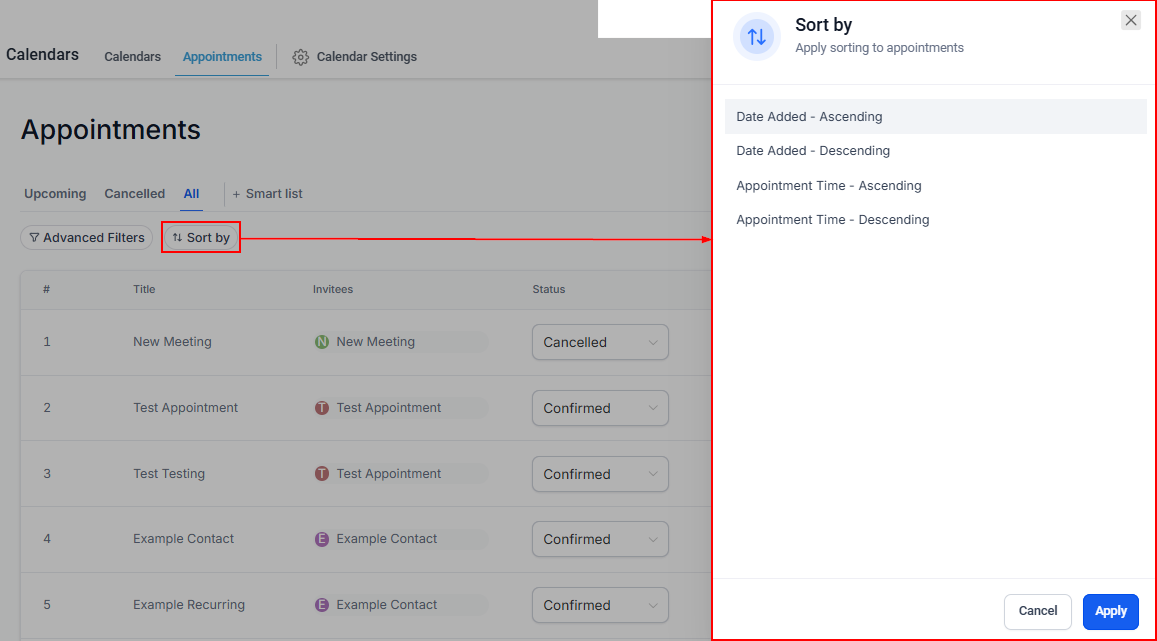Expand status dropdown for Test Appointment row
Image resolution: width=1157 pixels, height=641 pixels.
(600, 408)
